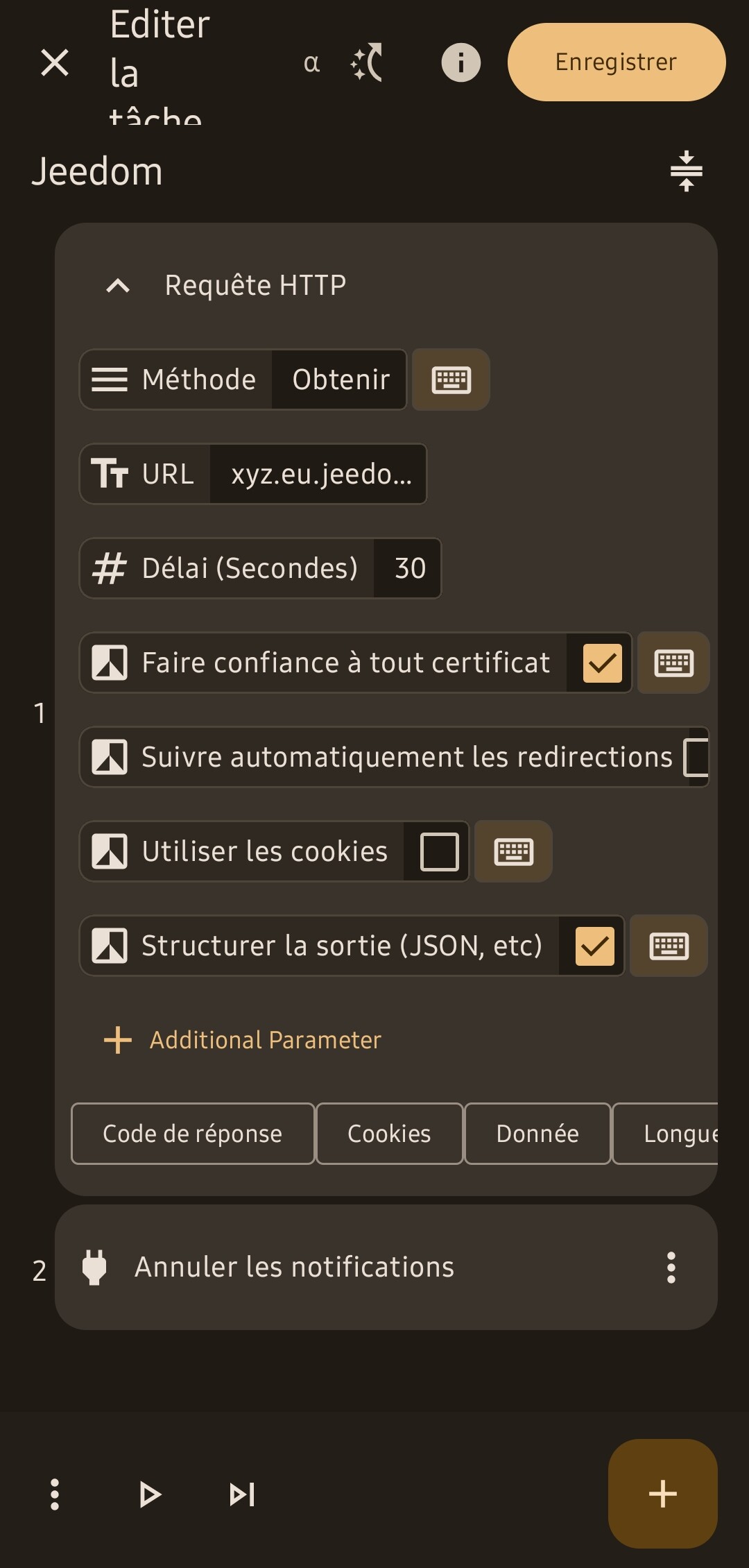
Task: Play the task with the run button
Action: (150, 1494)
